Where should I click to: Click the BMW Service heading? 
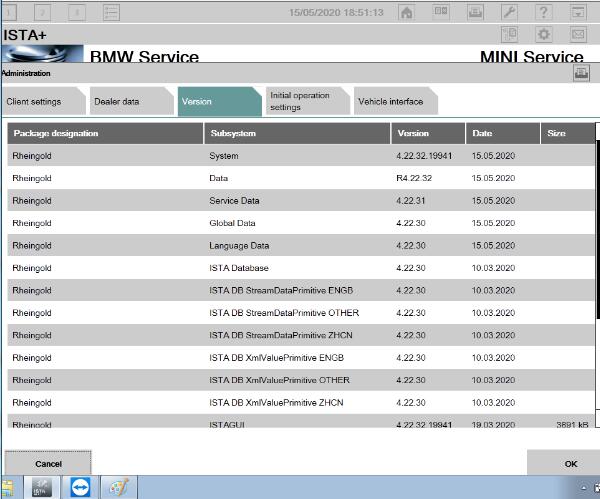point(144,57)
